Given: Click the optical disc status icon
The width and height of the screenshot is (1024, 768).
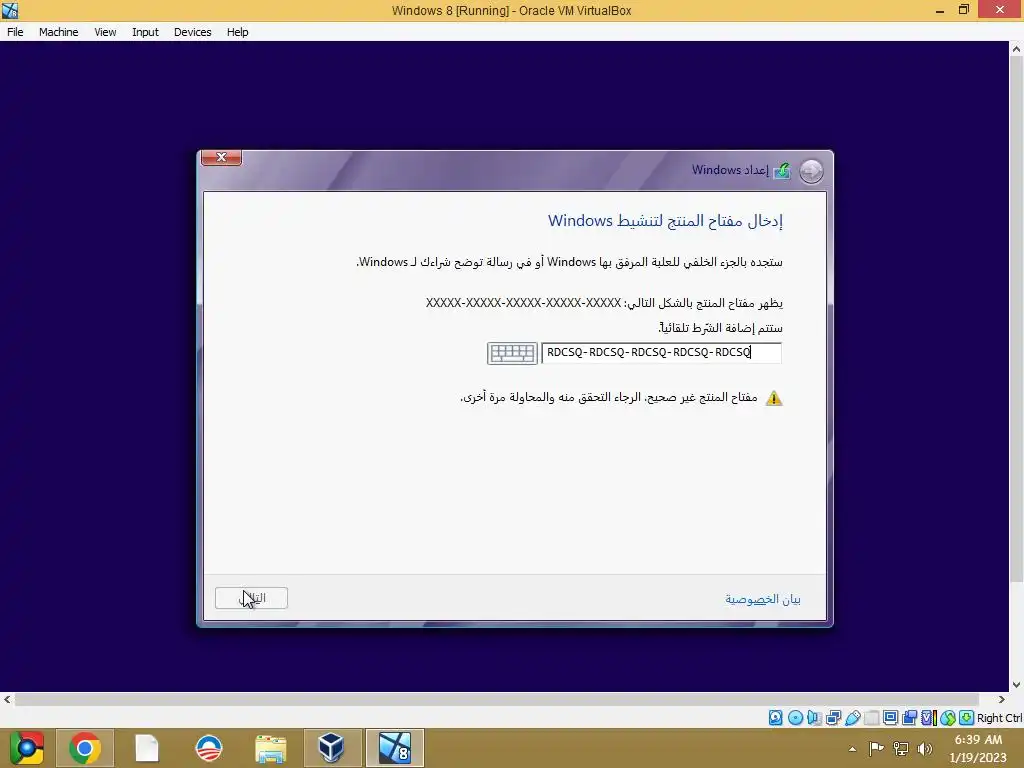Looking at the screenshot, I should 795,718.
